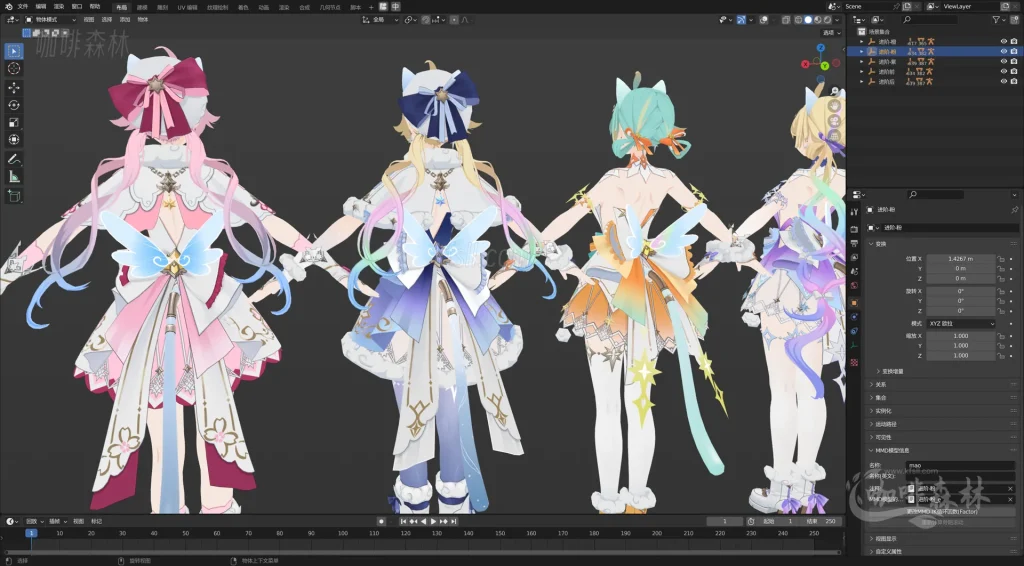Expand the highlighted armature in outliner
This screenshot has height=566, width=1024.
862,52
